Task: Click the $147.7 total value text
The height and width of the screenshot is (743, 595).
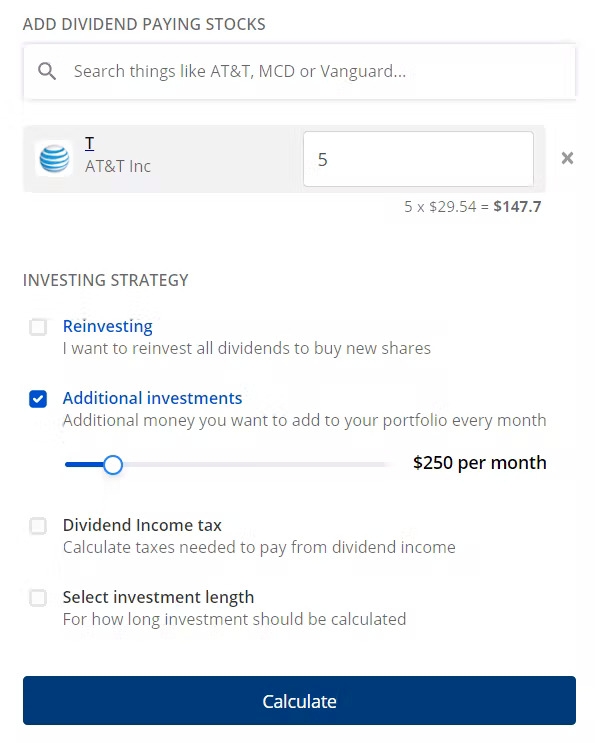Action: [517, 207]
